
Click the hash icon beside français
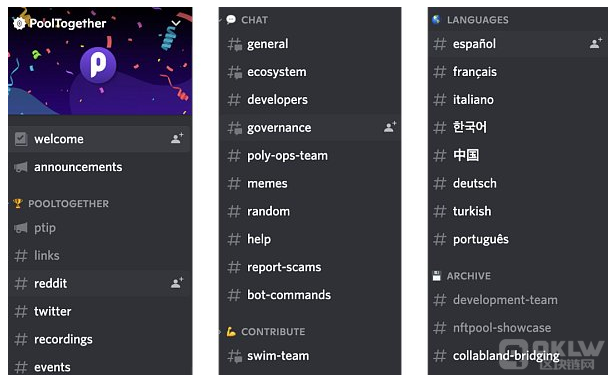[439, 72]
